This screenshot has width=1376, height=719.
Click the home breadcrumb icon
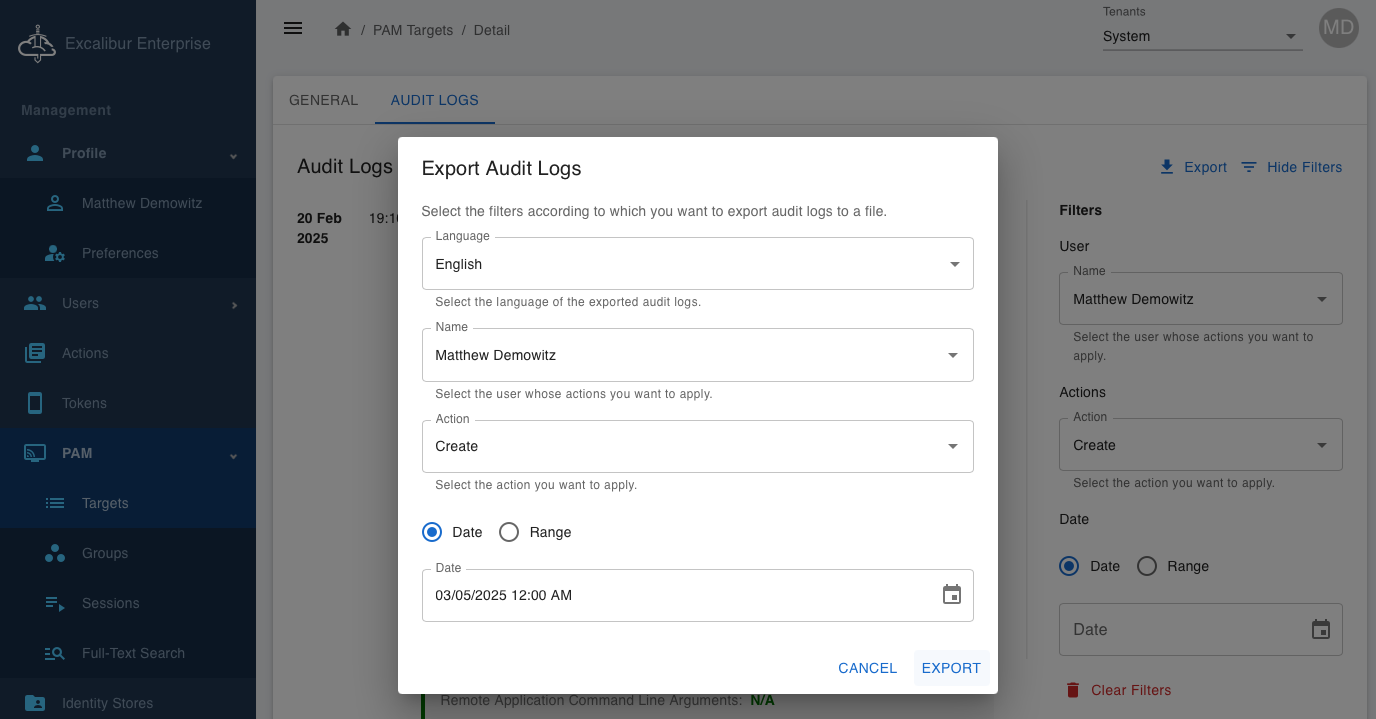(x=343, y=30)
